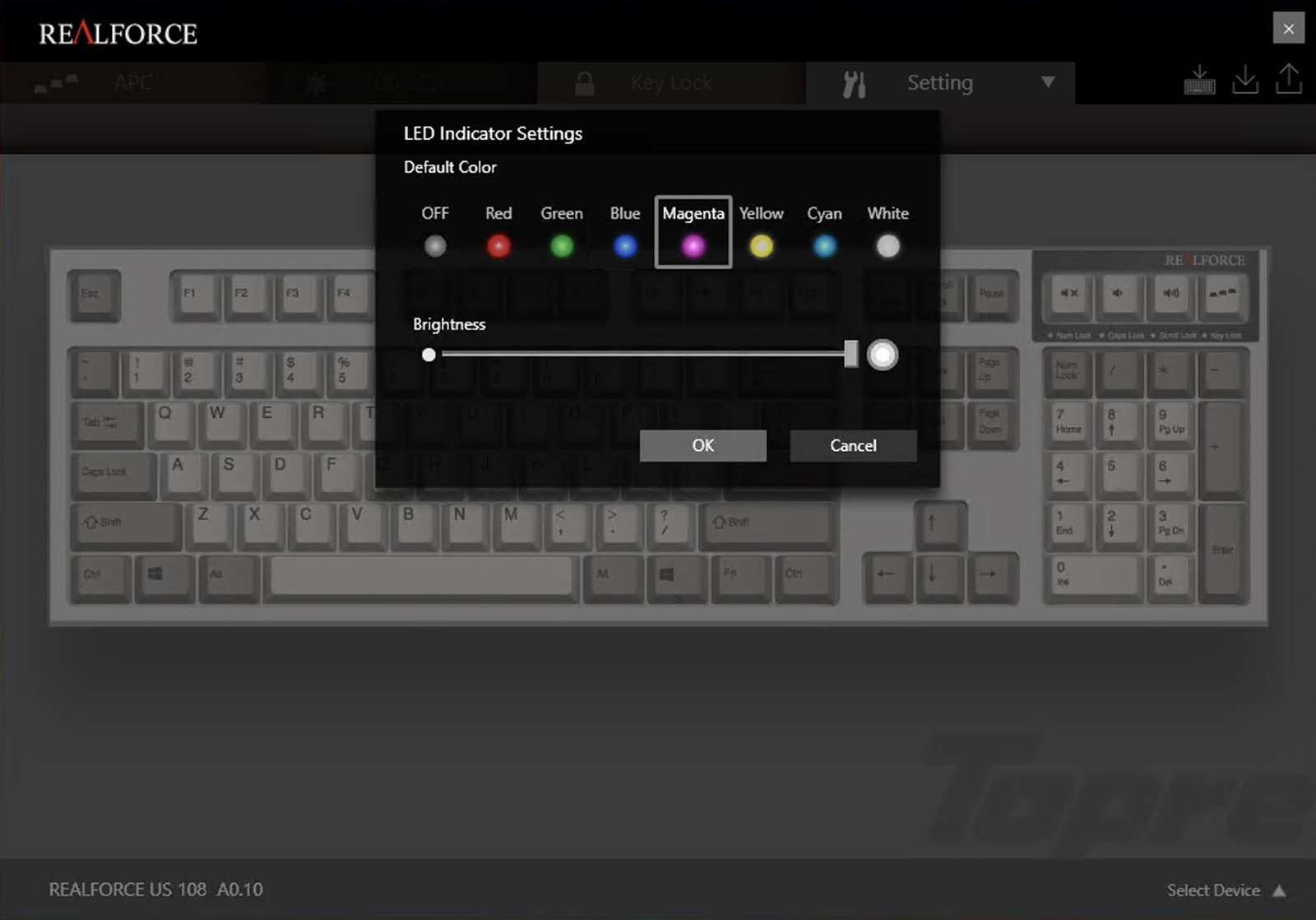Confirm LED settings with OK
Viewport: 1316px width, 920px height.
703,445
